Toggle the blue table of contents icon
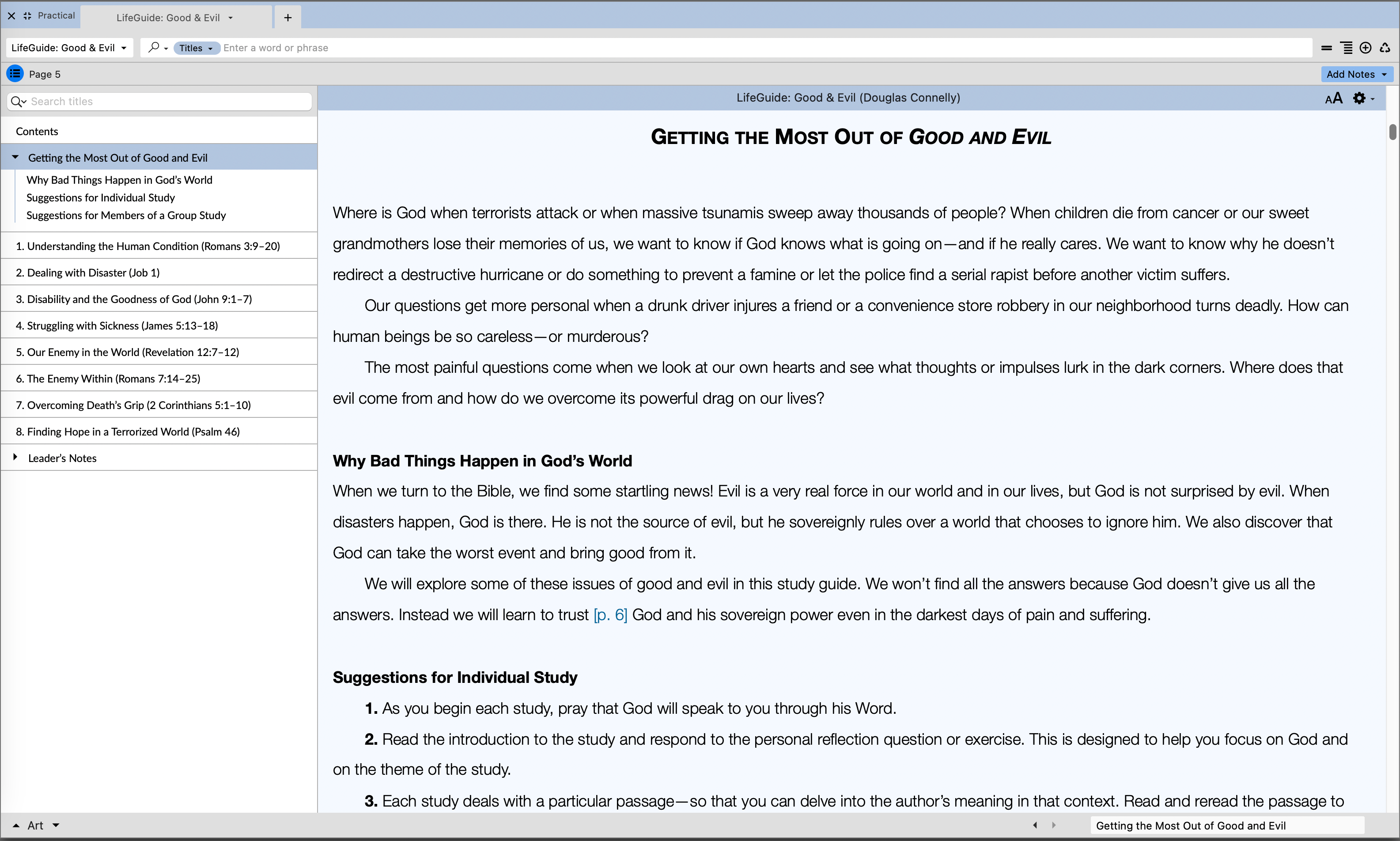Screen dimensions: 1400x841 tap(15, 74)
